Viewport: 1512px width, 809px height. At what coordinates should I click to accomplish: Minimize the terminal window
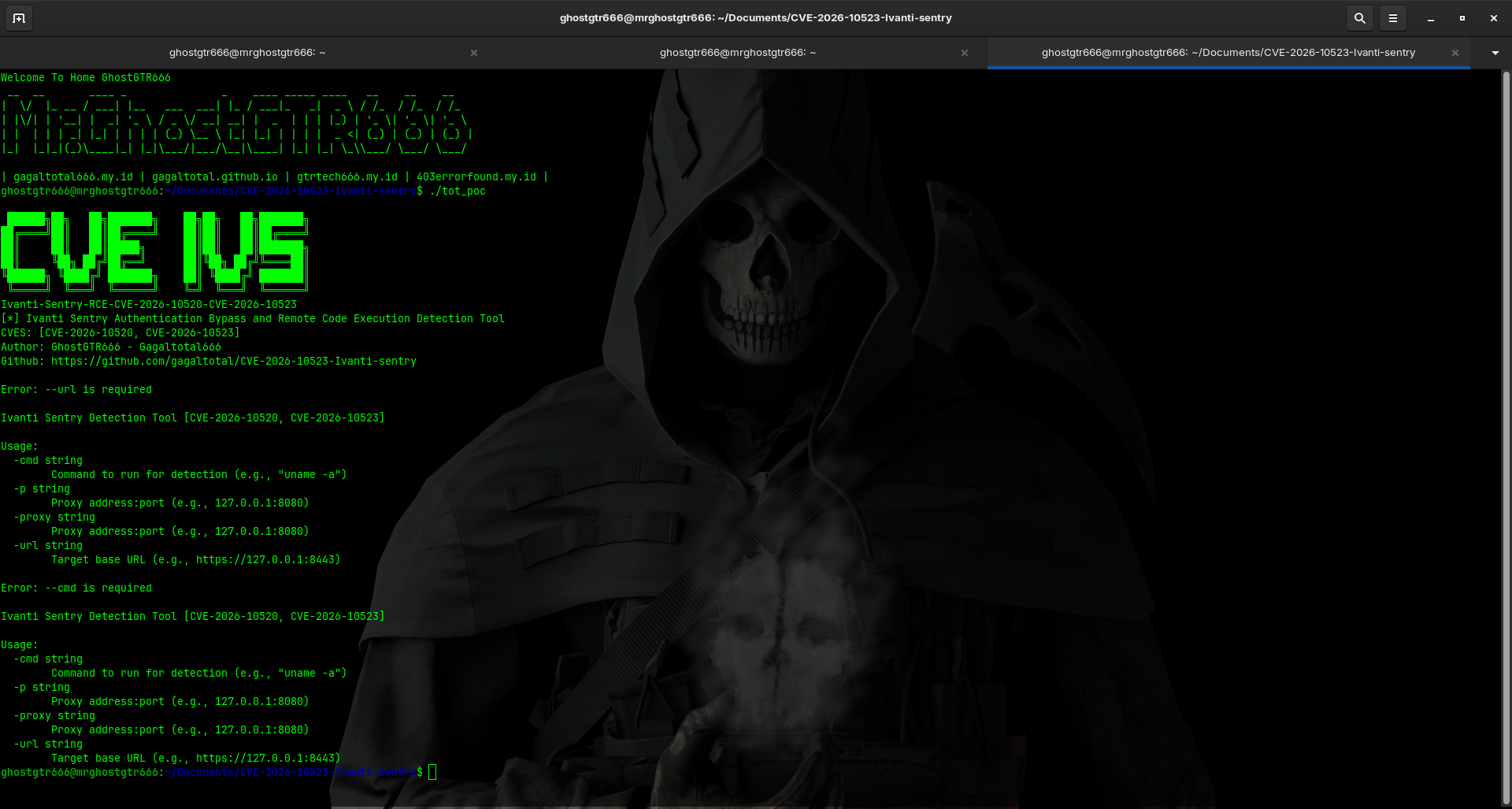[x=1430, y=18]
